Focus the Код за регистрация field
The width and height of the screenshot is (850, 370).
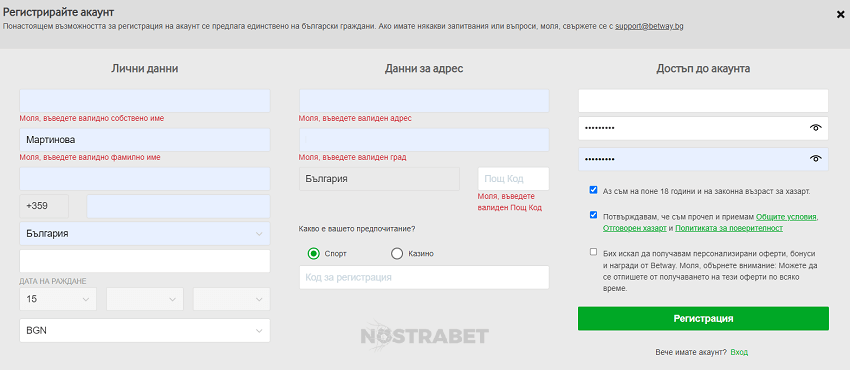pos(424,277)
